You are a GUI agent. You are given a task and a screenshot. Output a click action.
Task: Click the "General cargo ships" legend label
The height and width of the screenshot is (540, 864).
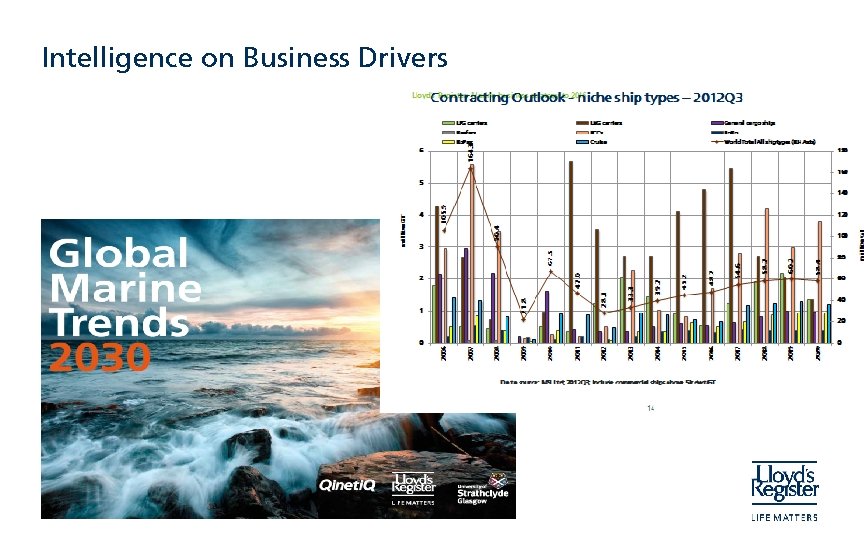(749, 123)
